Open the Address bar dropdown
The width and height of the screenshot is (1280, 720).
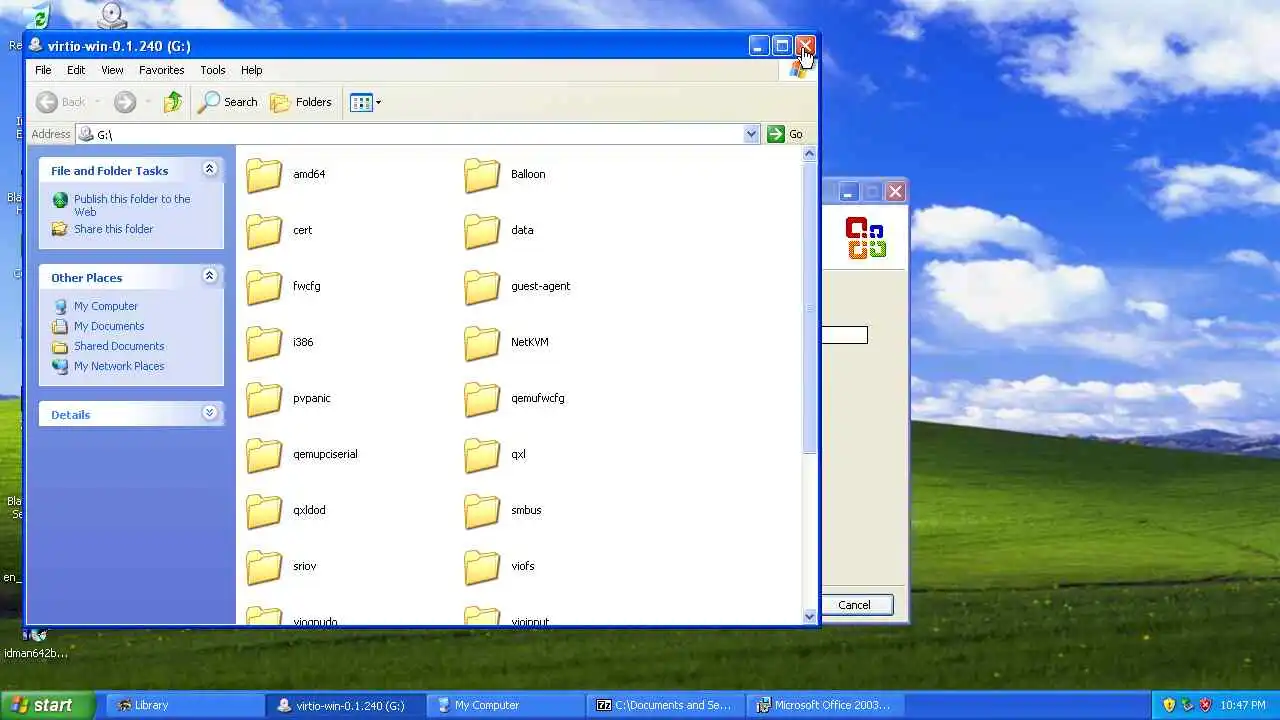tap(751, 134)
